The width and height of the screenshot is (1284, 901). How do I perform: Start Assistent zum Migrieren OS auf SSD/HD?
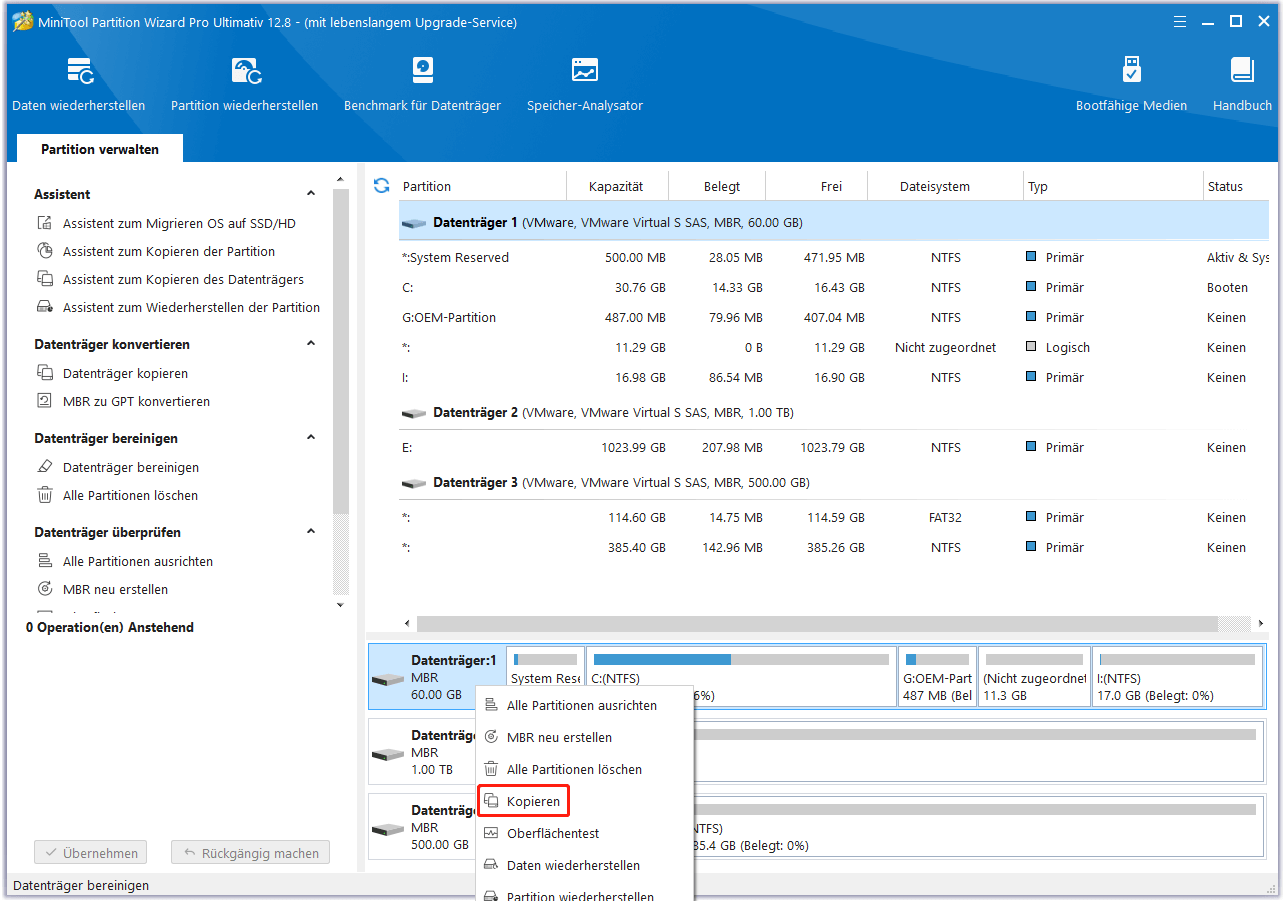pos(179,224)
